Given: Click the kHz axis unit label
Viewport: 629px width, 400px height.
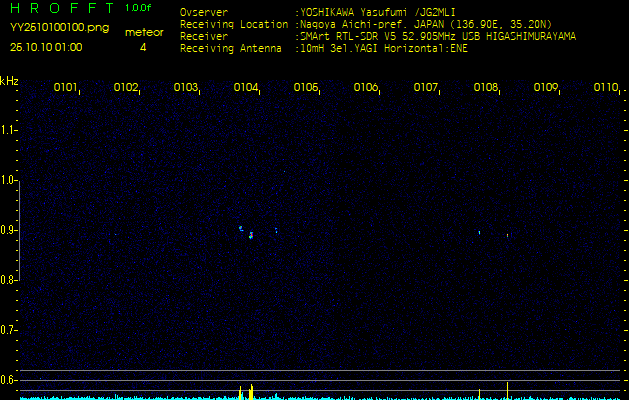Looking at the screenshot, I should click(9, 81).
